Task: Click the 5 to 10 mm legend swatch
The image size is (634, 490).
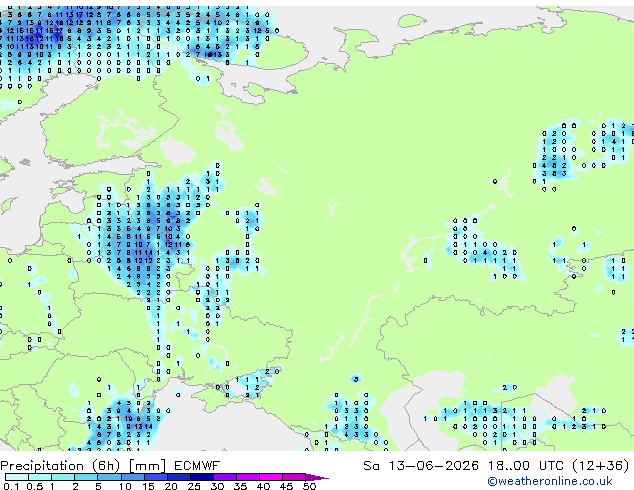Action: click(x=109, y=477)
